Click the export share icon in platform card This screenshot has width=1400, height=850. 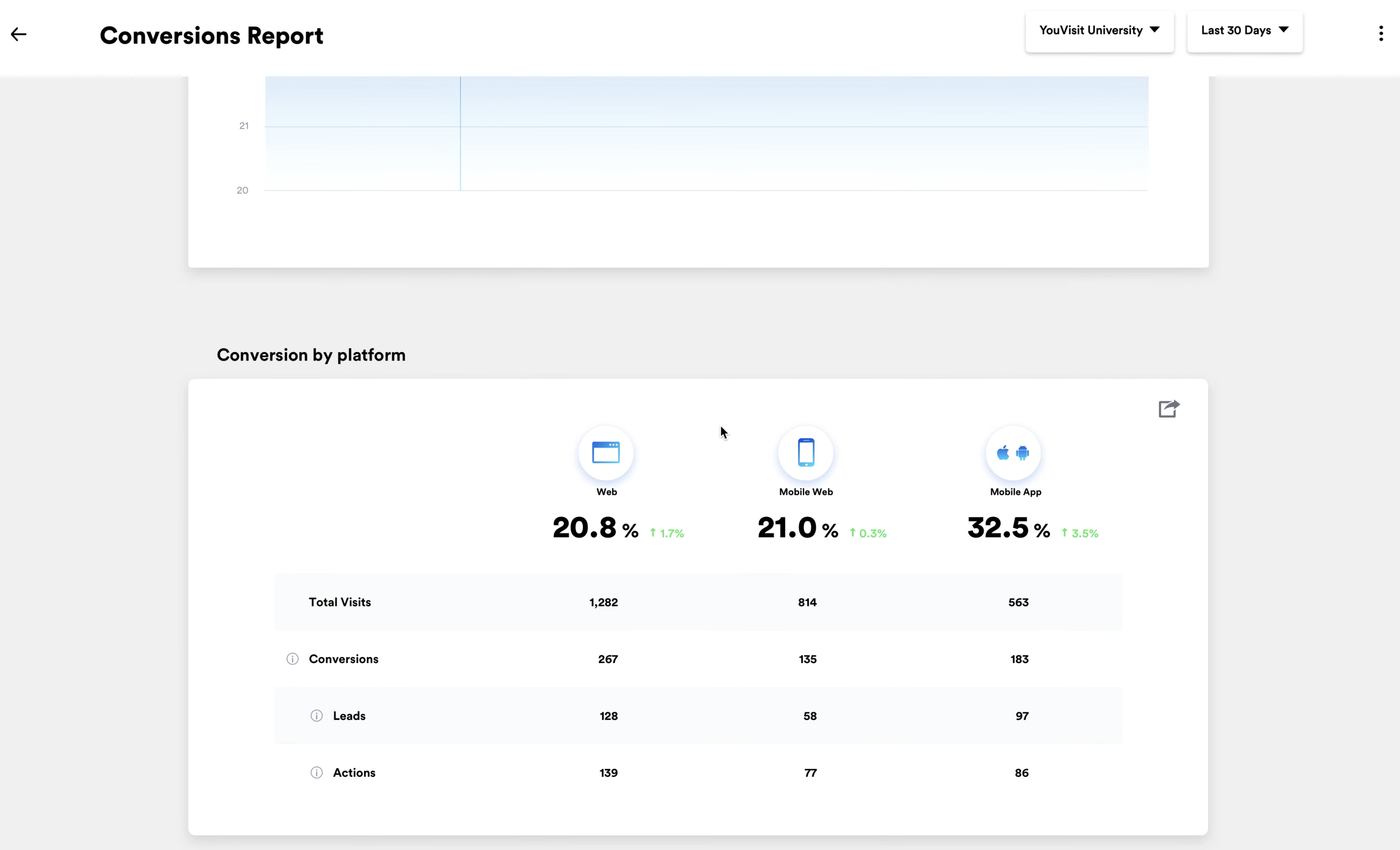(x=1169, y=408)
